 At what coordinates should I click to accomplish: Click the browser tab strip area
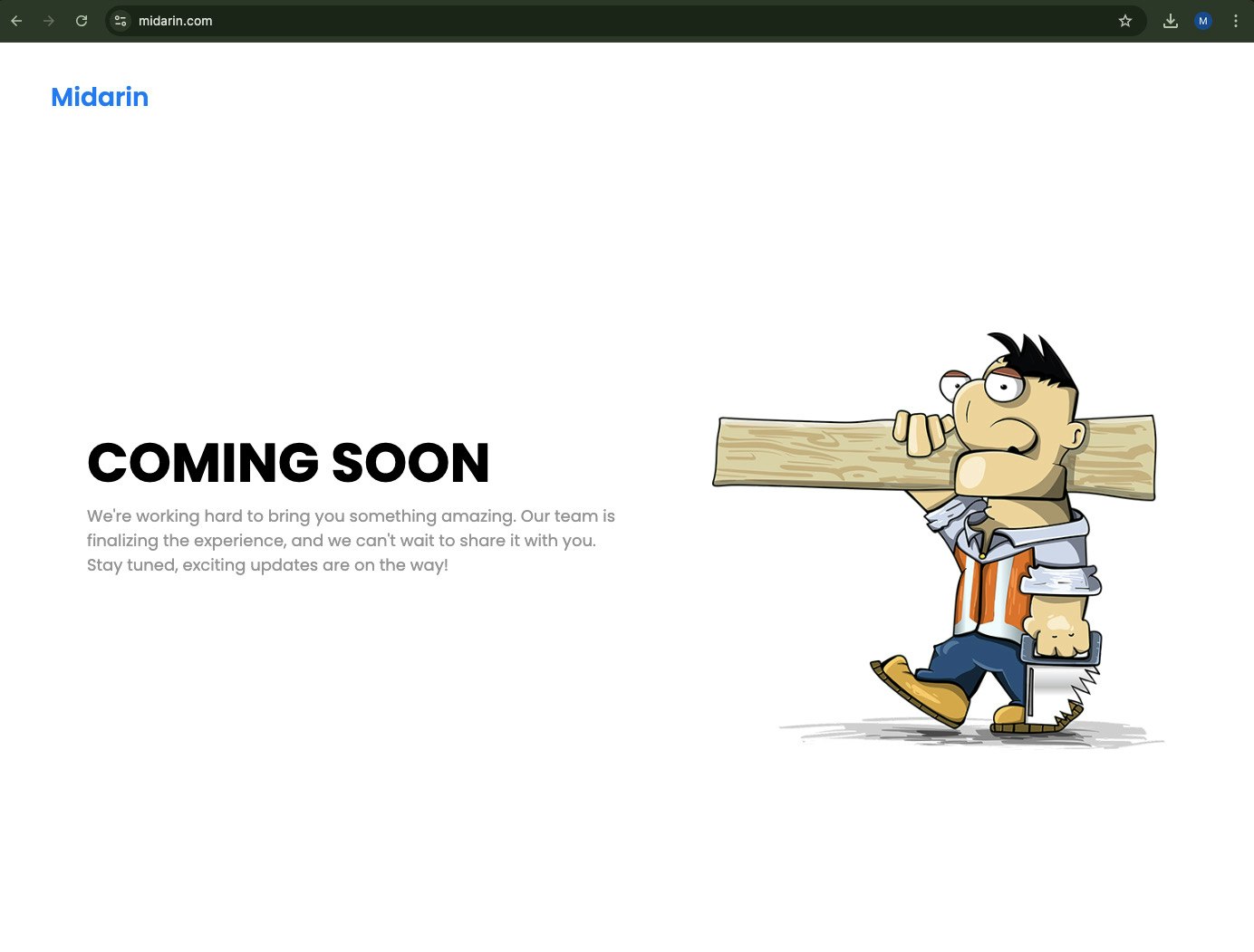tap(634, 5)
